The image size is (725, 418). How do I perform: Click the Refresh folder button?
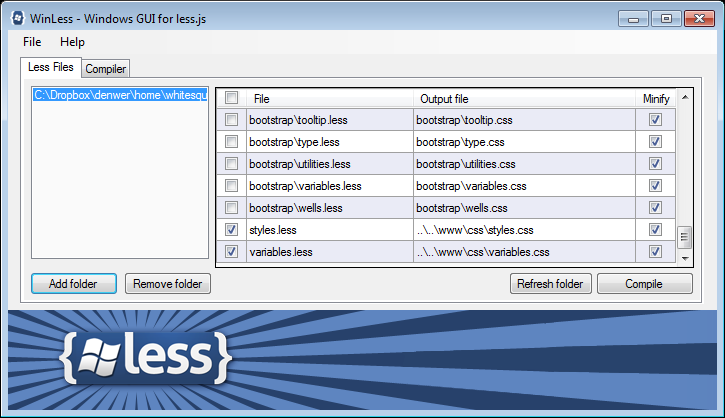tap(550, 283)
